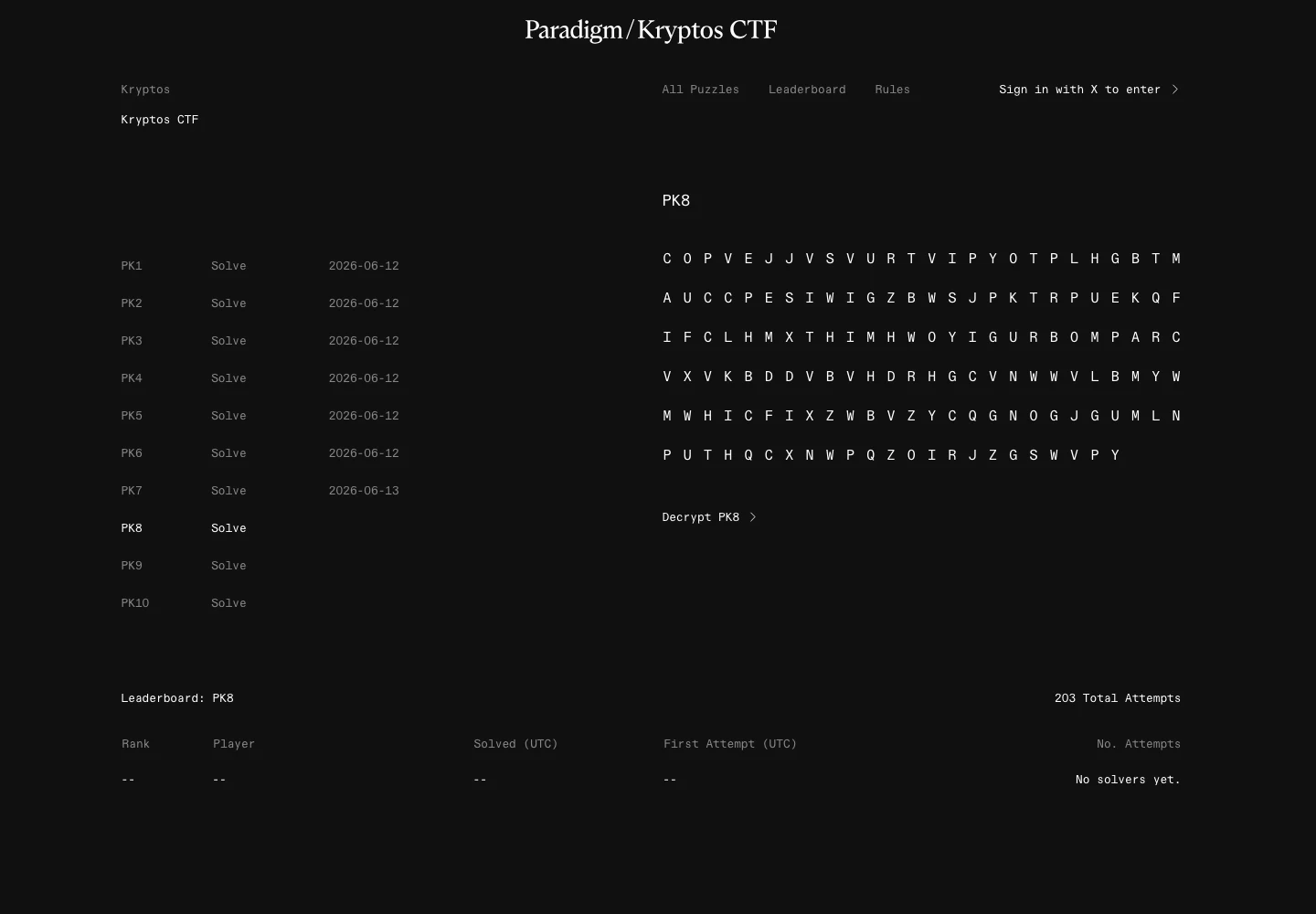This screenshot has height=914, width=1316.
Task: Select the PK3 puzzle label
Action: pos(132,341)
